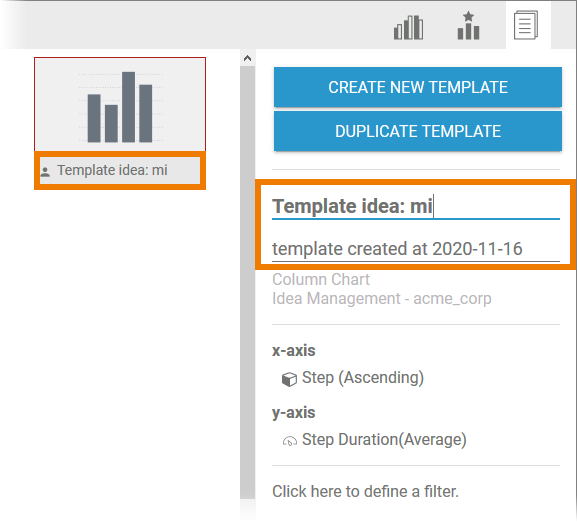Click DUPLICATE TEMPLATE button
The width and height of the screenshot is (577, 522).
[x=418, y=131]
